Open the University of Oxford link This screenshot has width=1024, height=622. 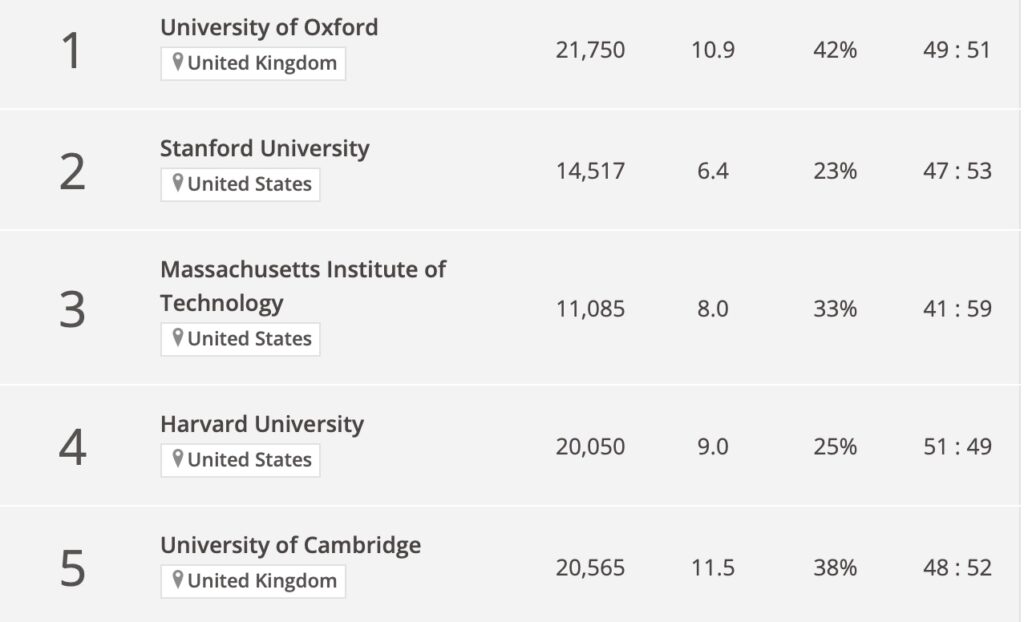click(269, 28)
